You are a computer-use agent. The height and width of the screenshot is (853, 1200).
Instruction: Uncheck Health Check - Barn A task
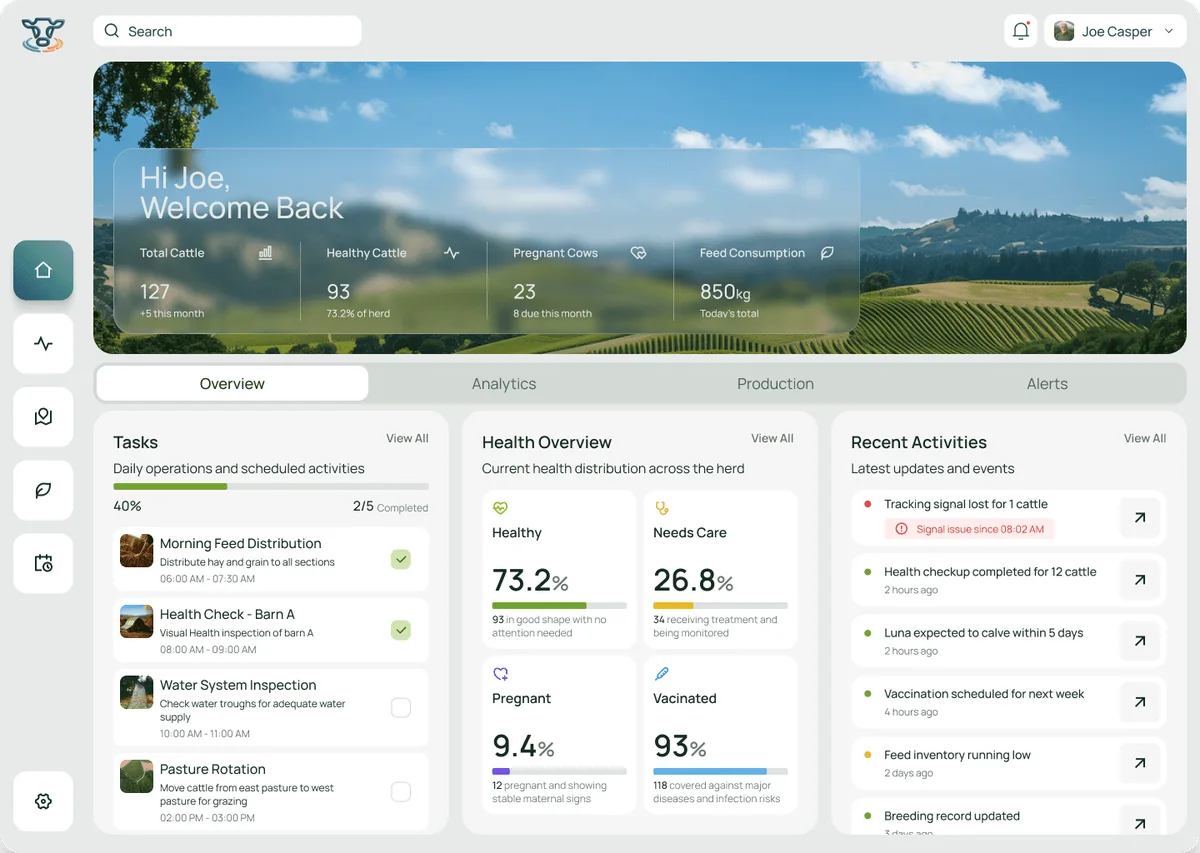[x=401, y=630]
